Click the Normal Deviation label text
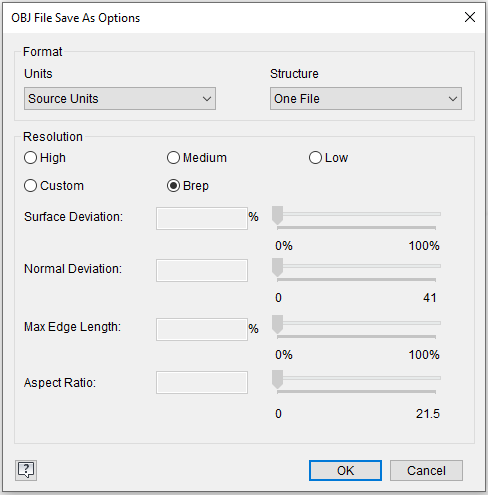 73,269
